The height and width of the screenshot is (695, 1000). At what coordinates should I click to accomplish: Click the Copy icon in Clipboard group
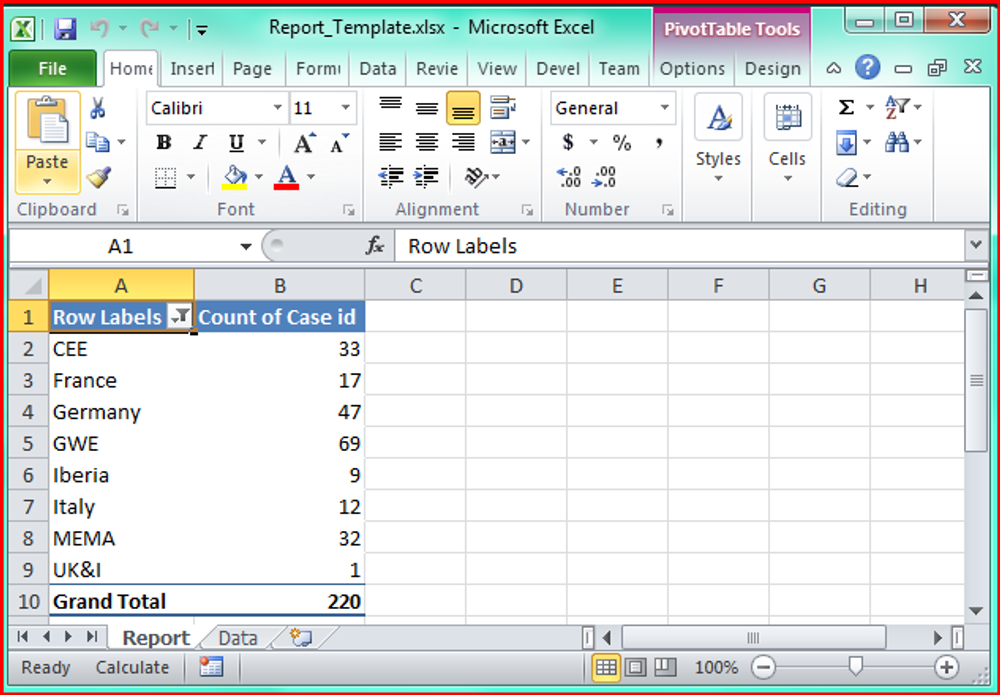coord(98,140)
